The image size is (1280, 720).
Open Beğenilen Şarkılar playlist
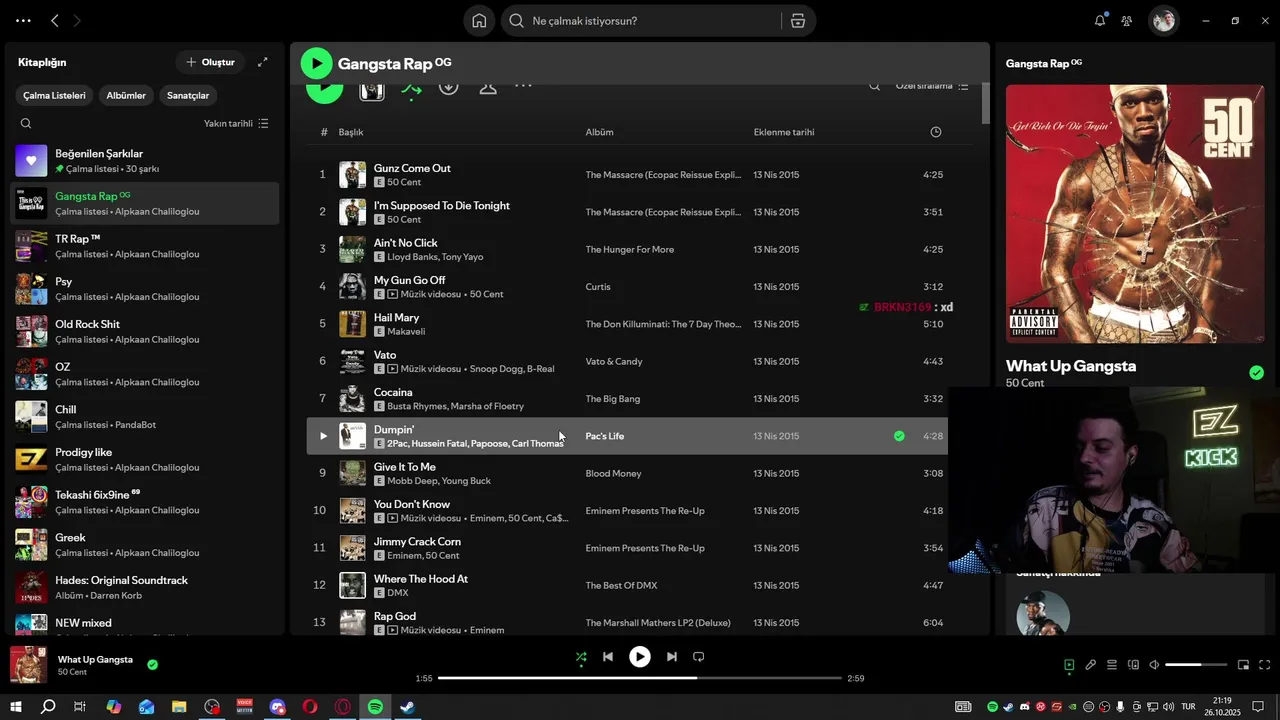tap(146, 161)
